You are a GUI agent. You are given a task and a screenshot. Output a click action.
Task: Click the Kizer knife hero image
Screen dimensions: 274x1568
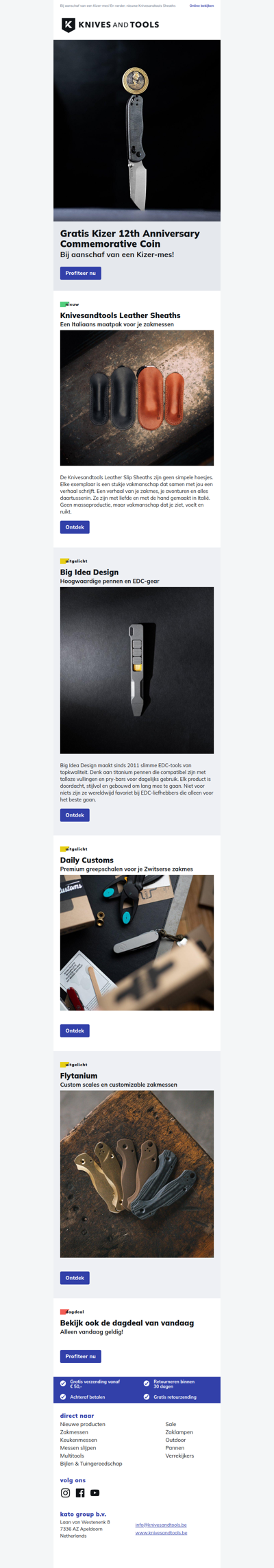pyautogui.click(x=137, y=130)
